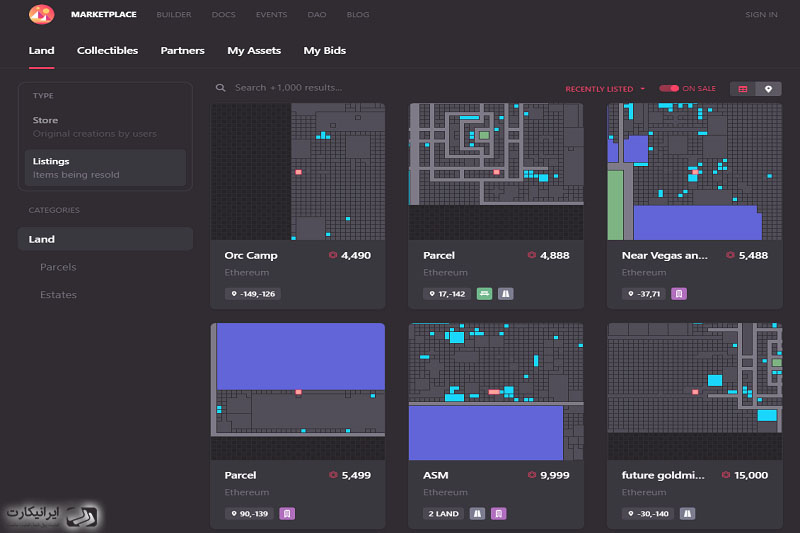Image resolution: width=800 pixels, height=533 pixels.
Task: Open the ASM map thumbnail
Action: pos(496,391)
